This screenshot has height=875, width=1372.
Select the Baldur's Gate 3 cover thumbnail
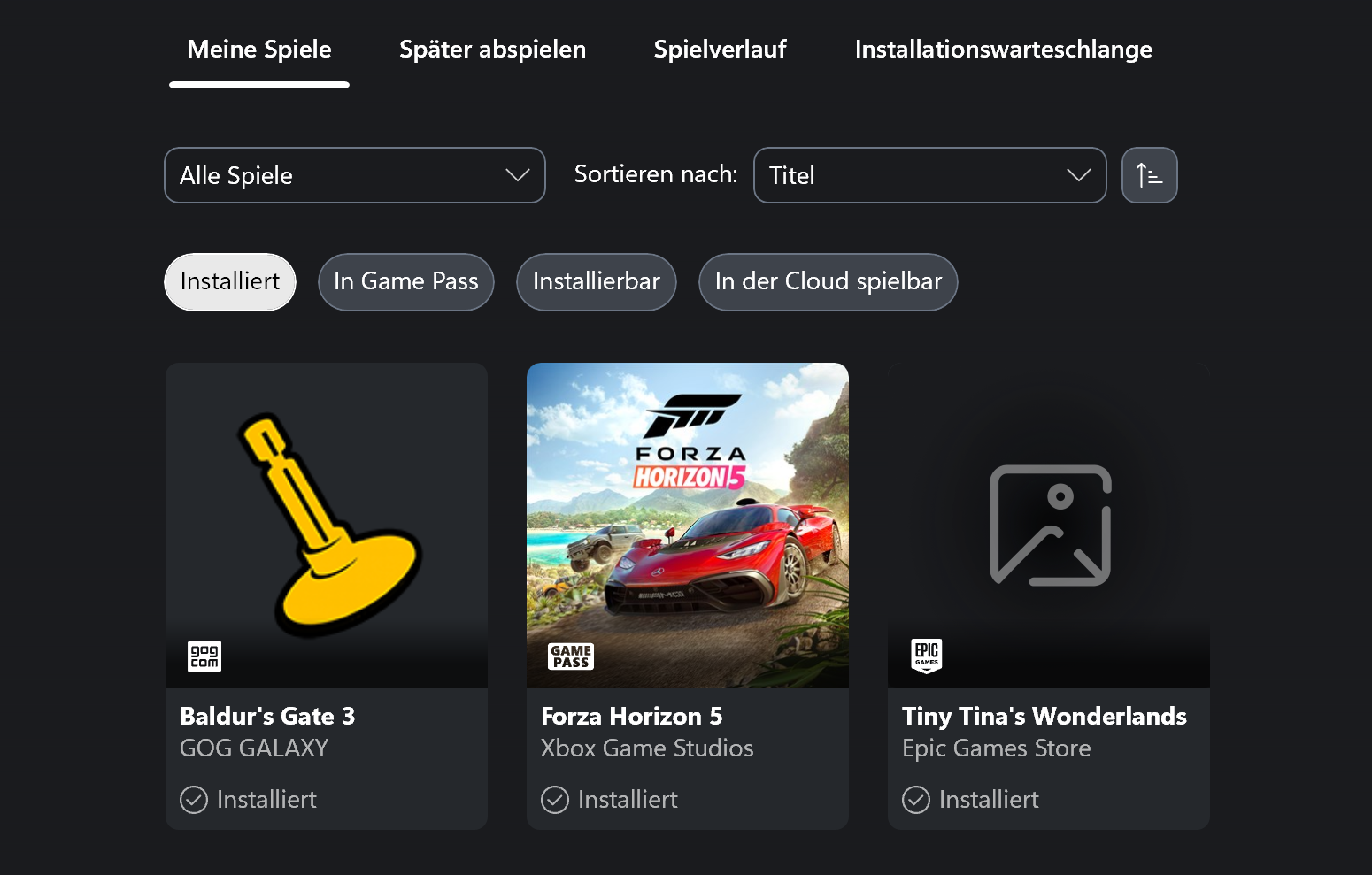(327, 526)
